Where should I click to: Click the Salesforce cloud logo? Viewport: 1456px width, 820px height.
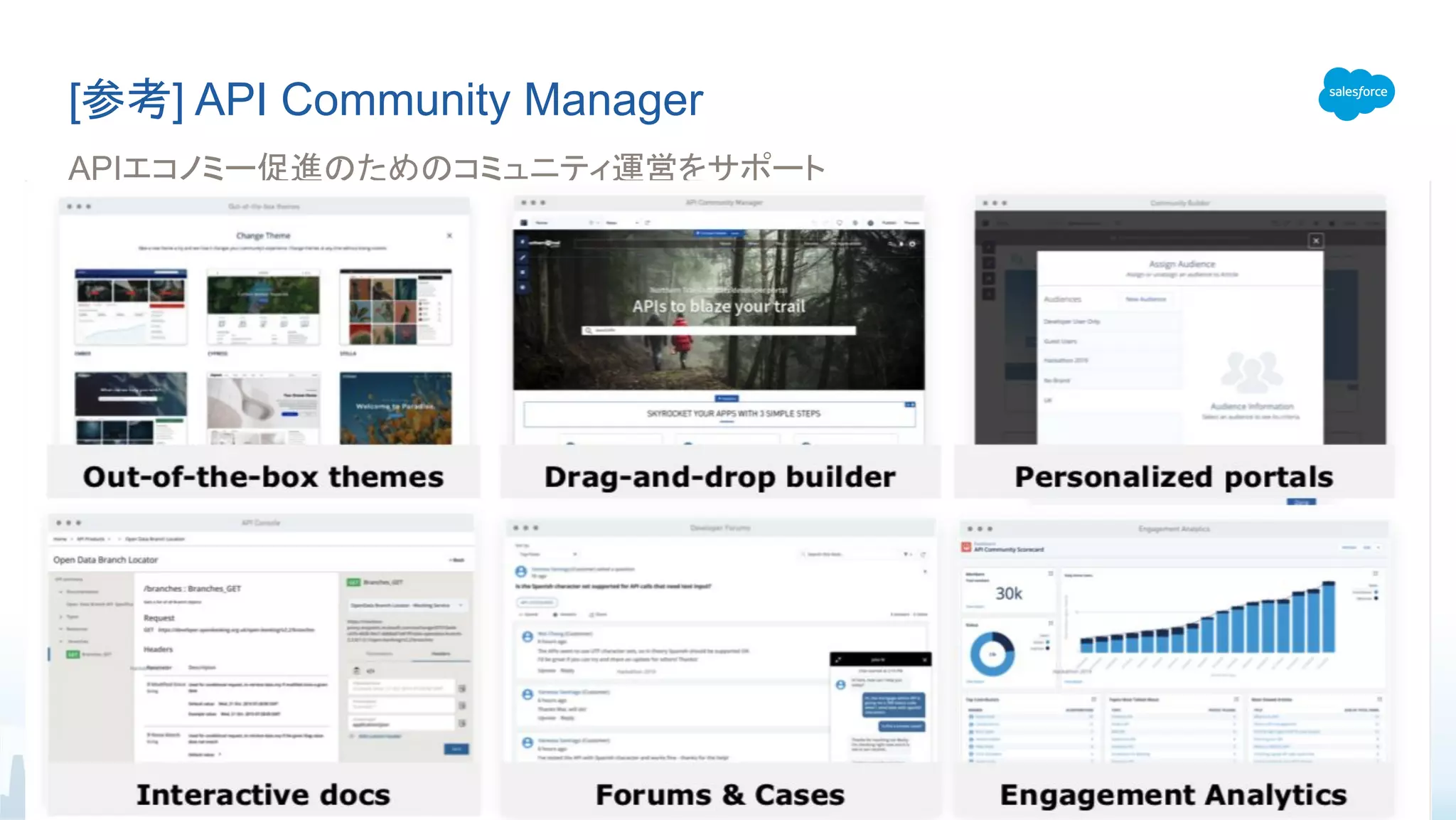1356,93
